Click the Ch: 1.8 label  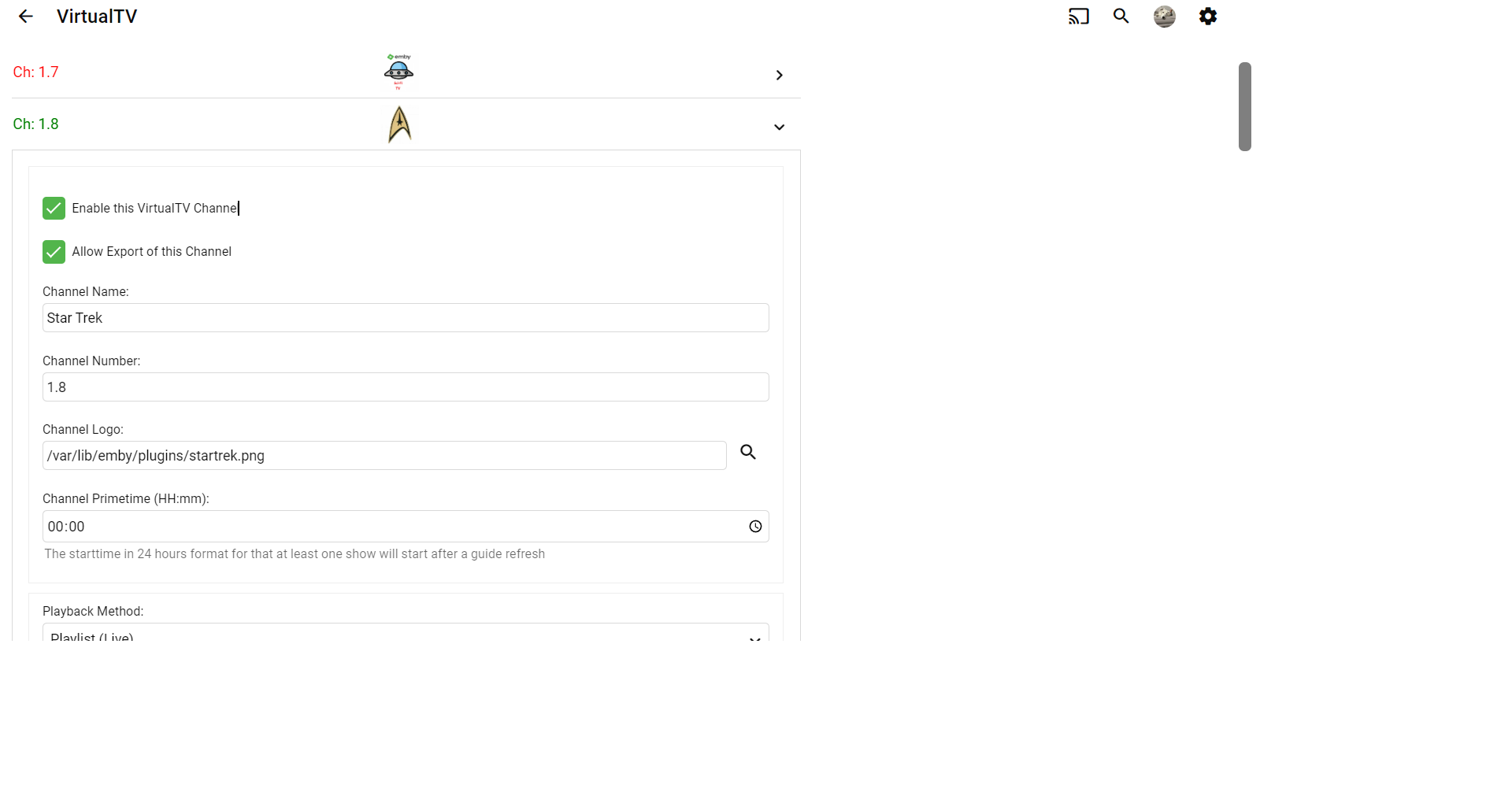point(35,124)
